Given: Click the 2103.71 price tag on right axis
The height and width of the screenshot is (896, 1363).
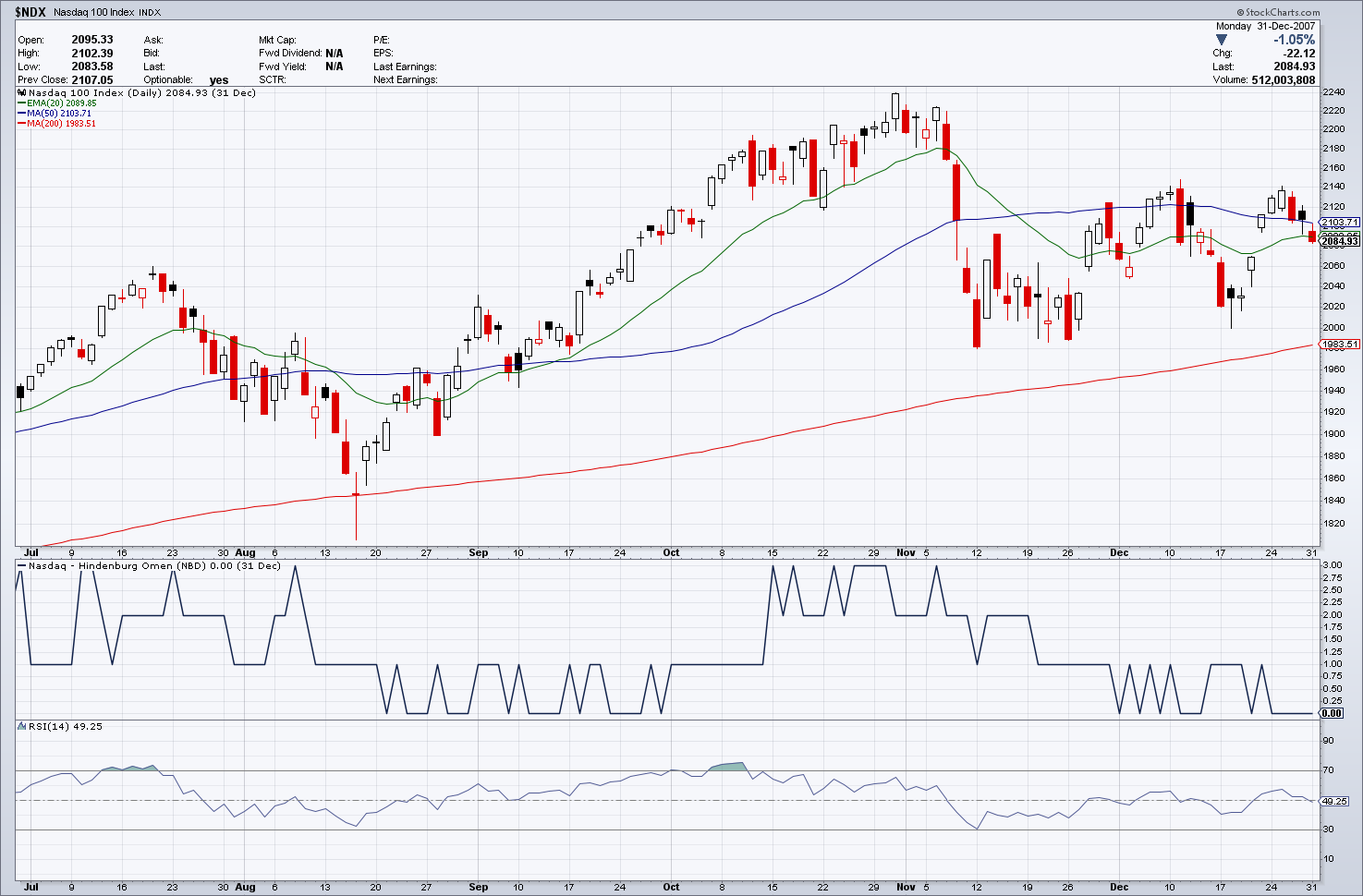Looking at the screenshot, I should coord(1340,223).
